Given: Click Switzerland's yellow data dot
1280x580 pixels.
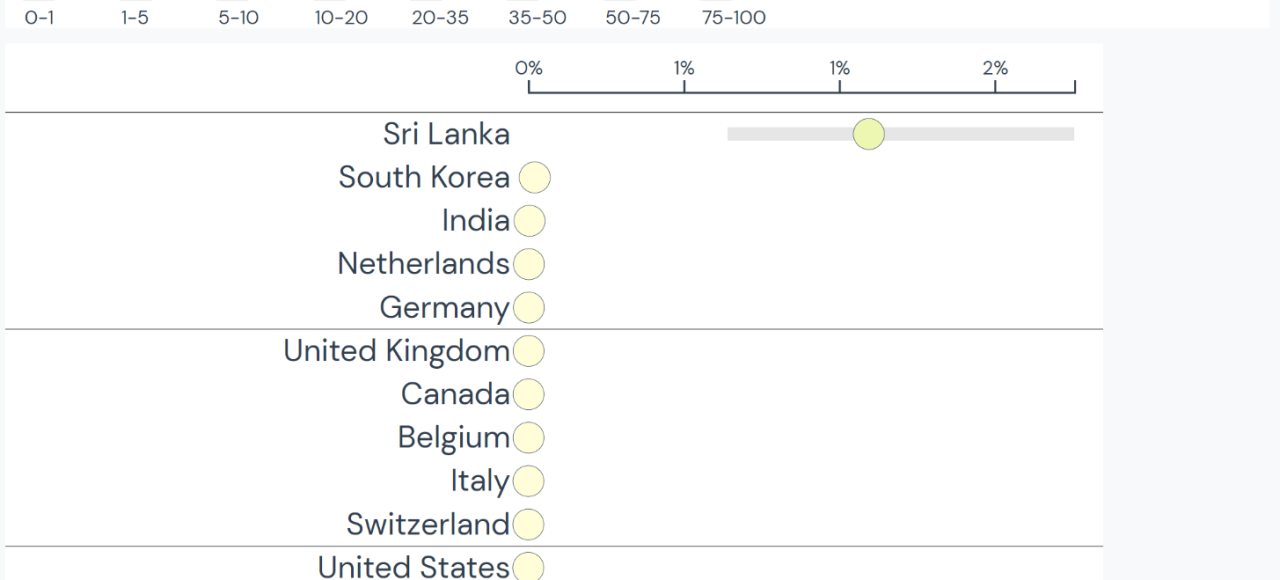Looking at the screenshot, I should [529, 524].
